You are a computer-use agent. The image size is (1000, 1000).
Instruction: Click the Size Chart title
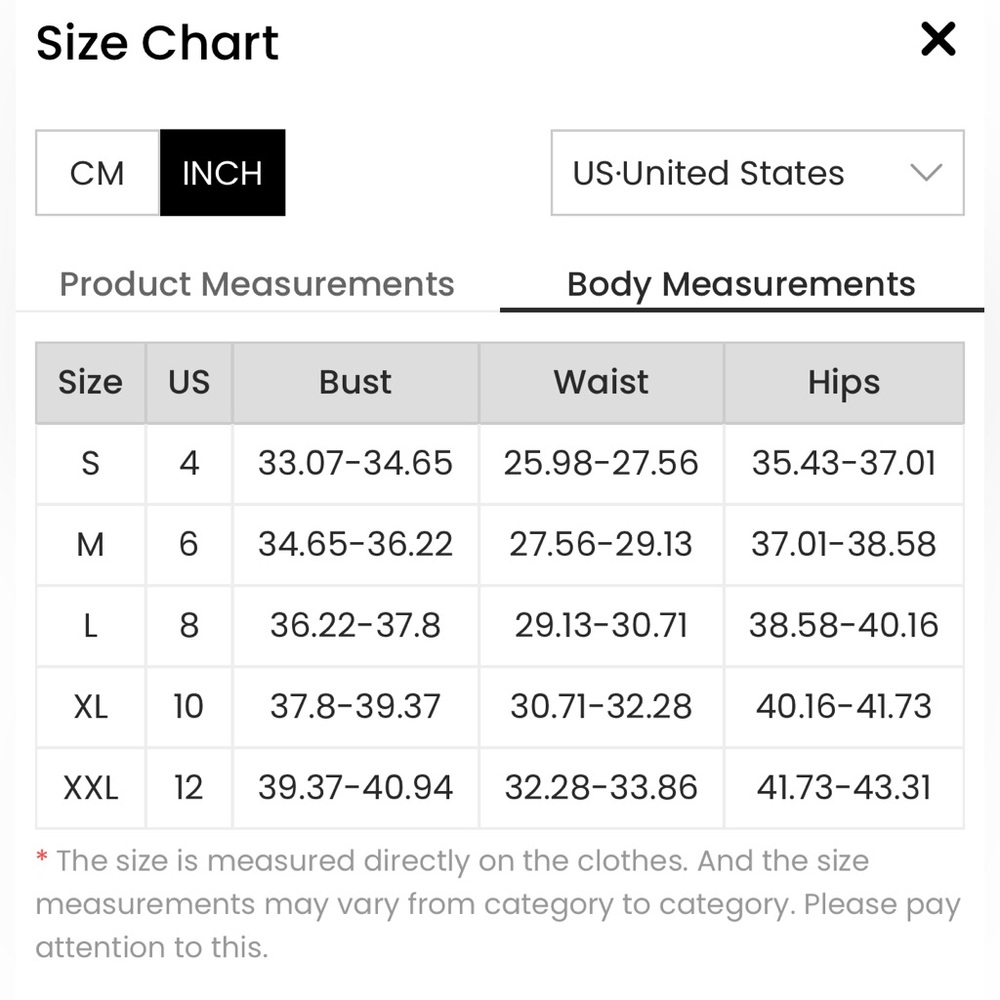157,43
